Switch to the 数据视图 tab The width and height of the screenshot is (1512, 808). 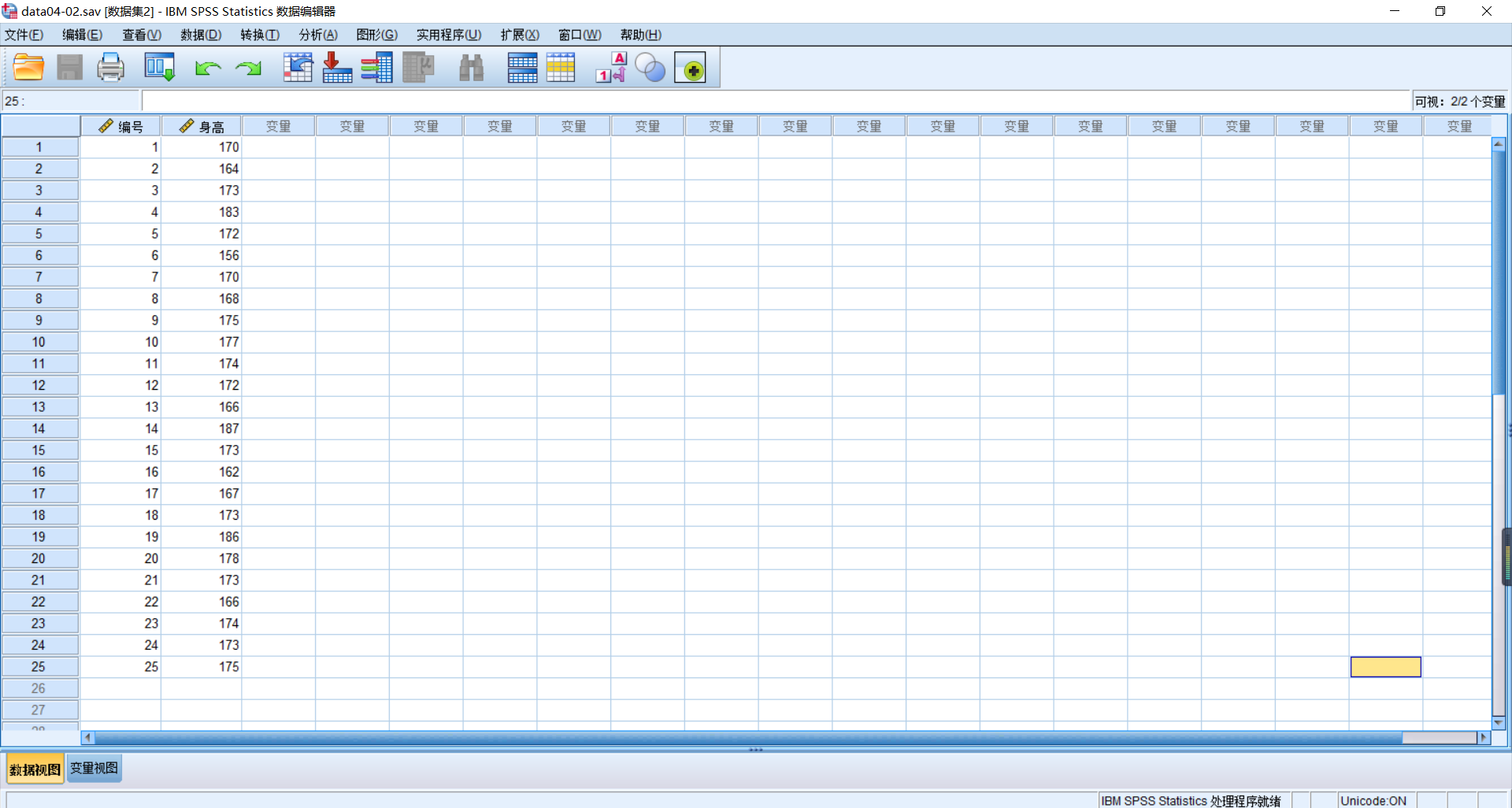[35, 769]
